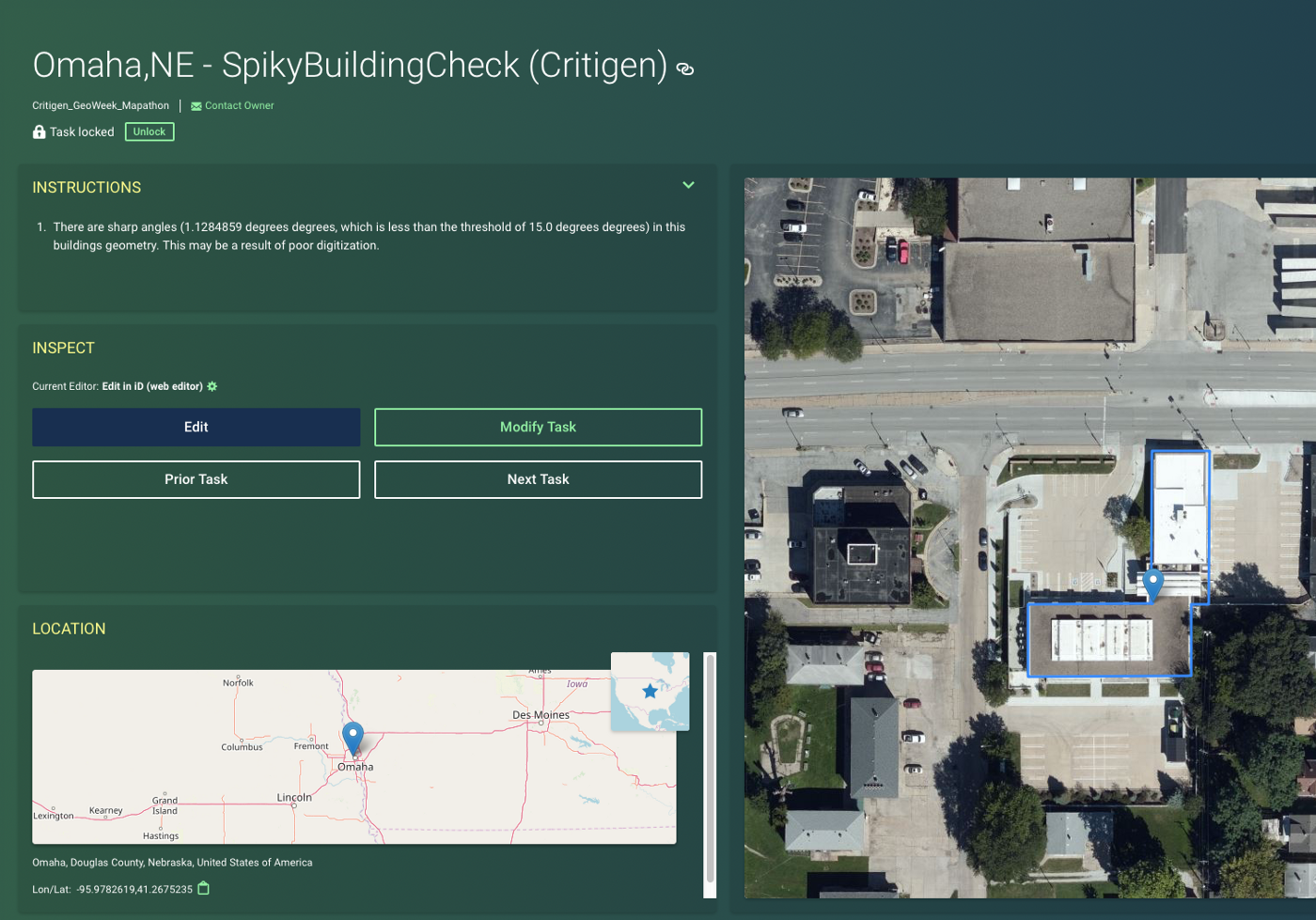Click Fremont label on location map
Screen dimensions: 1316x920
point(311,746)
